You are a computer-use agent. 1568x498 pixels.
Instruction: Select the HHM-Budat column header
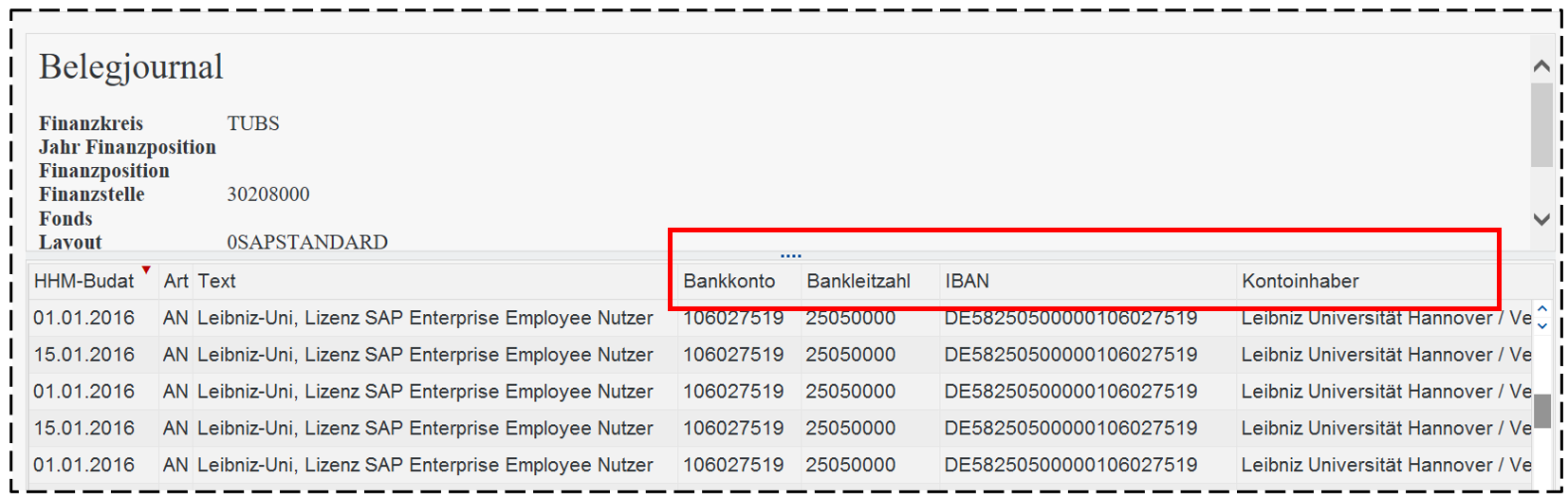point(83,282)
